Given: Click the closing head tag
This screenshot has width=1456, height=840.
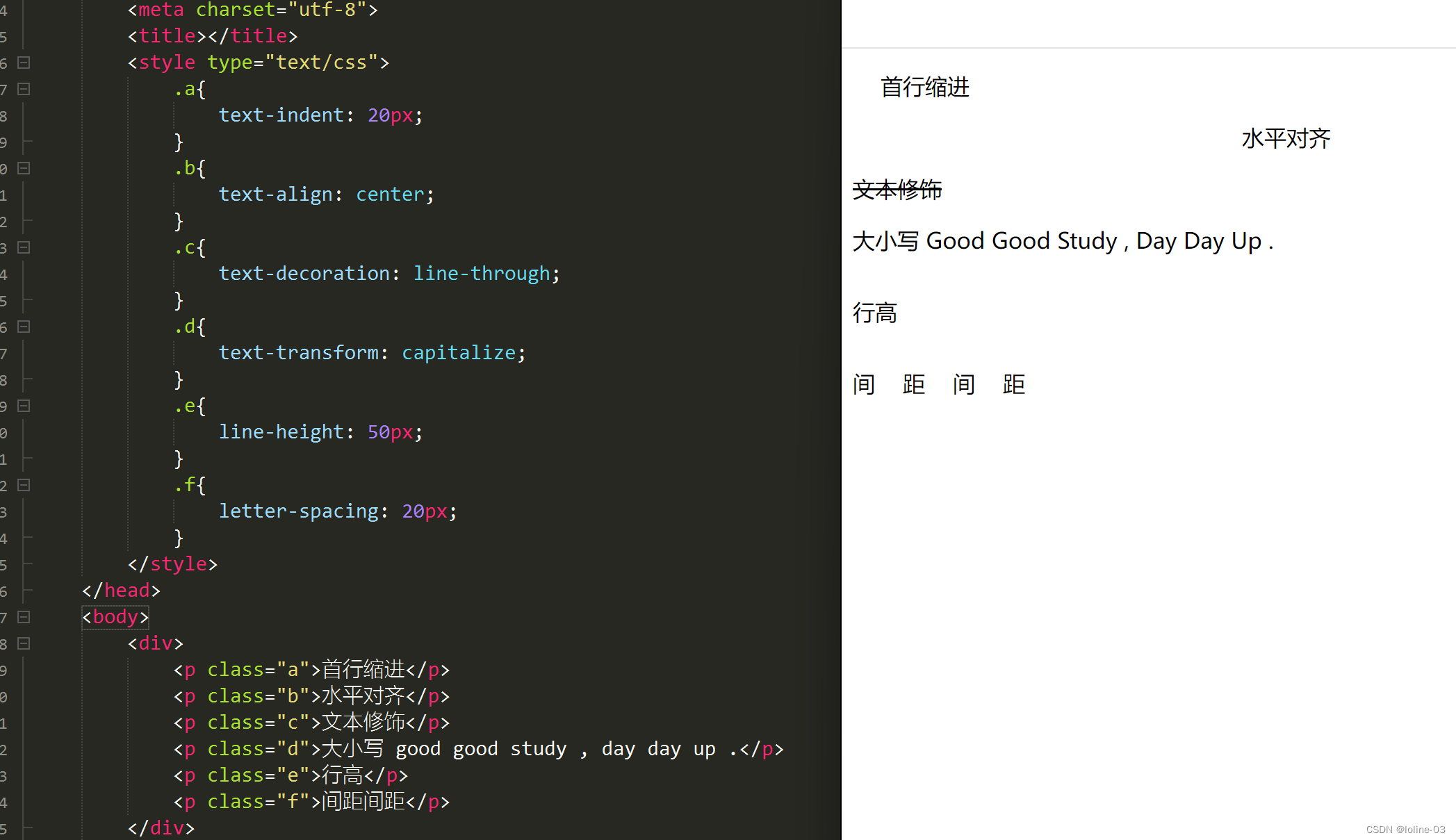Looking at the screenshot, I should pyautogui.click(x=122, y=591).
